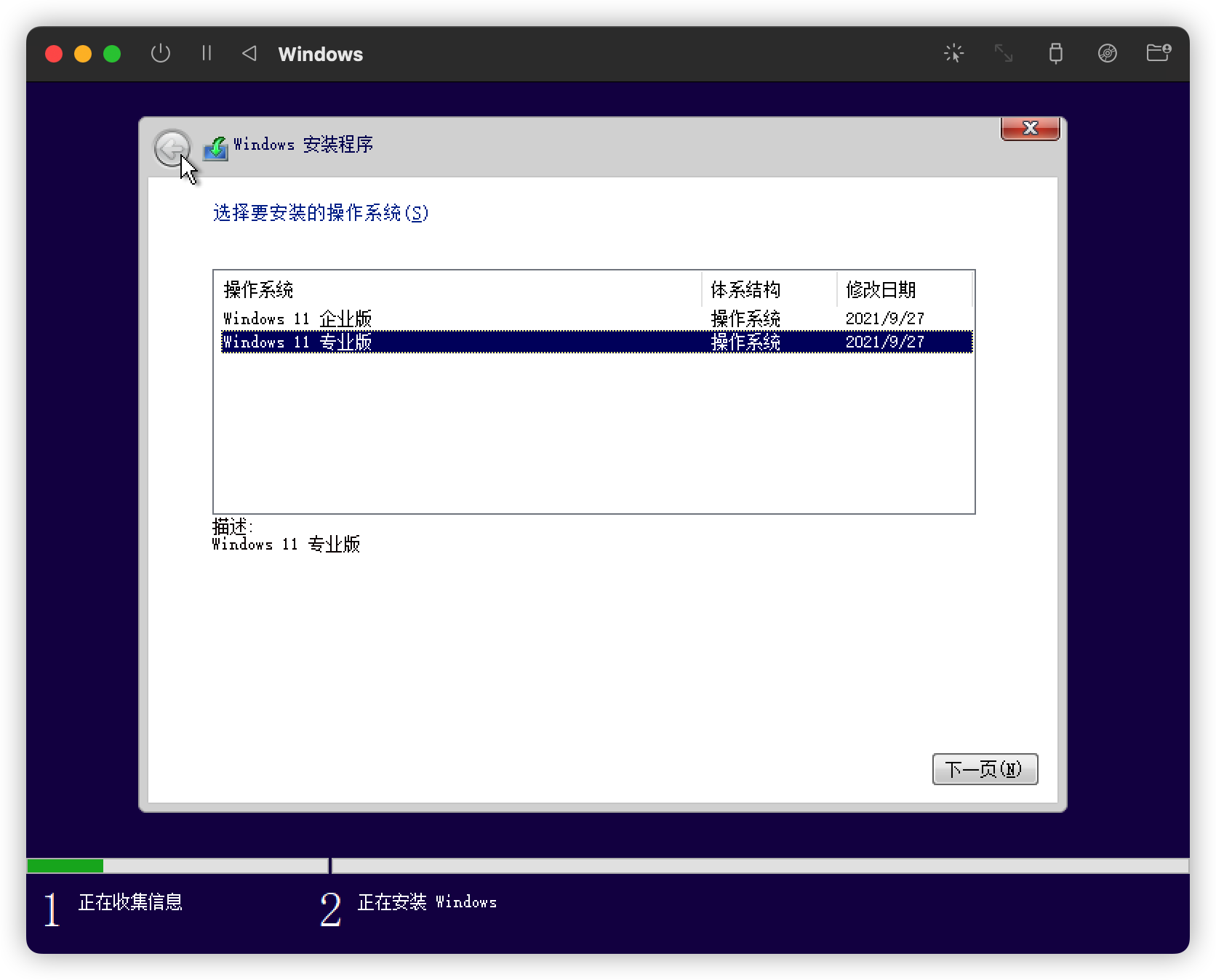
Task: Toggle the capture mouse cursor icon
Action: pos(953,53)
